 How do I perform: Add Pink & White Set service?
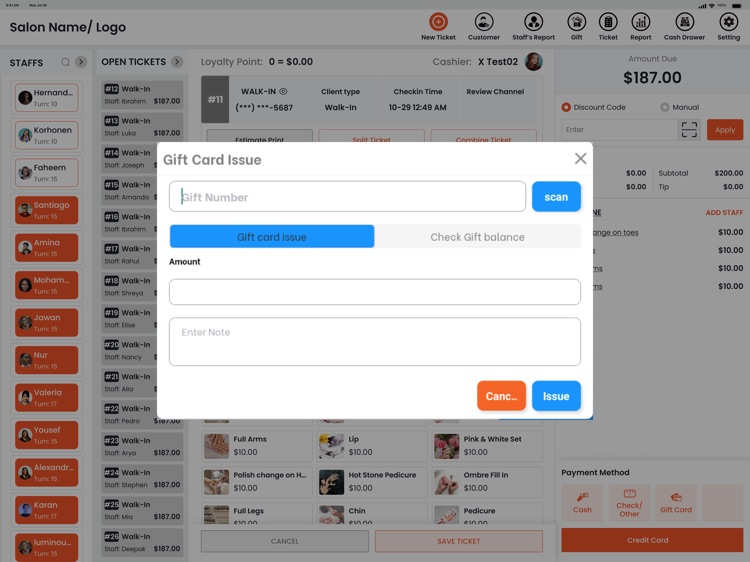click(487, 446)
